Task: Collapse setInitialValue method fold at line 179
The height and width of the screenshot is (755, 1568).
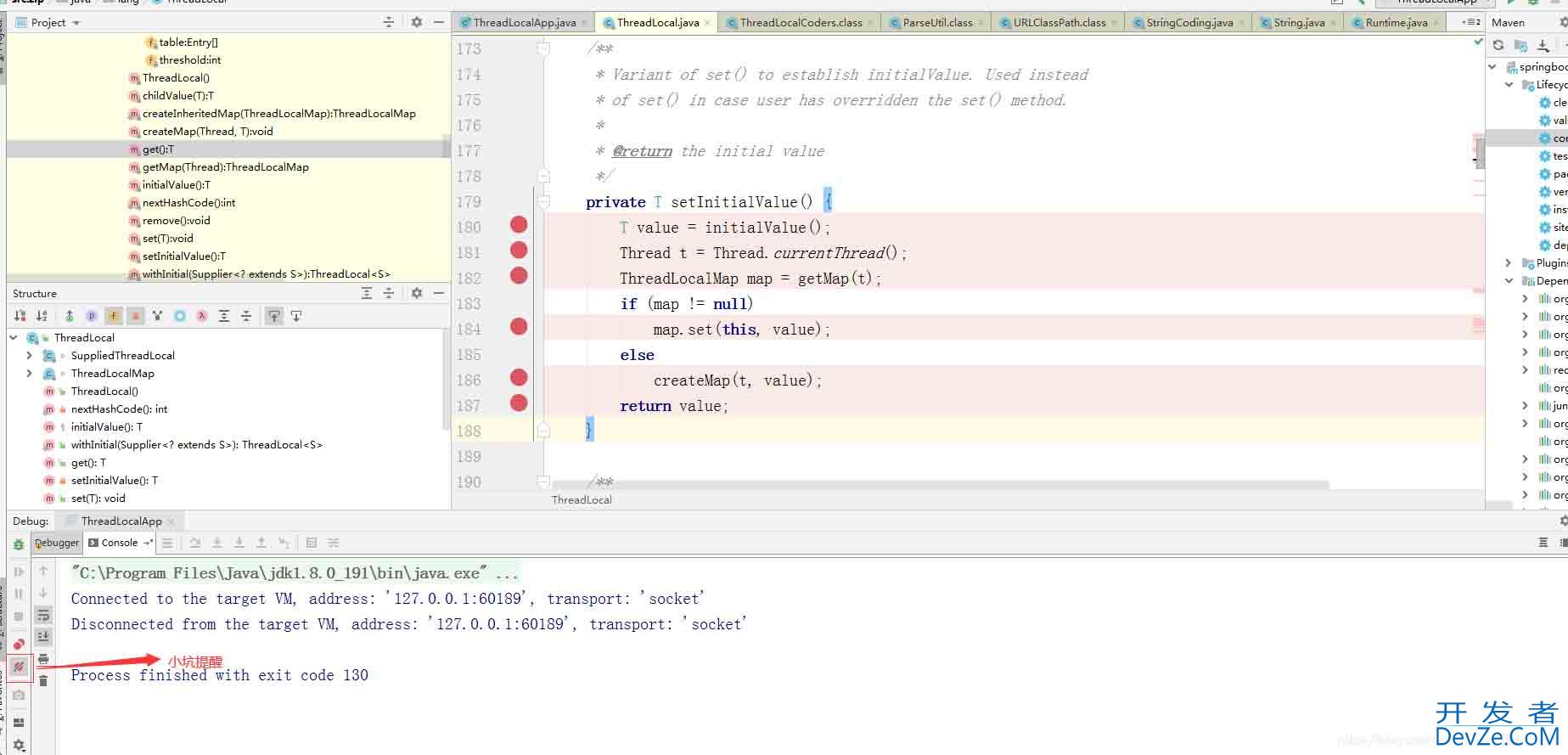Action: (543, 201)
